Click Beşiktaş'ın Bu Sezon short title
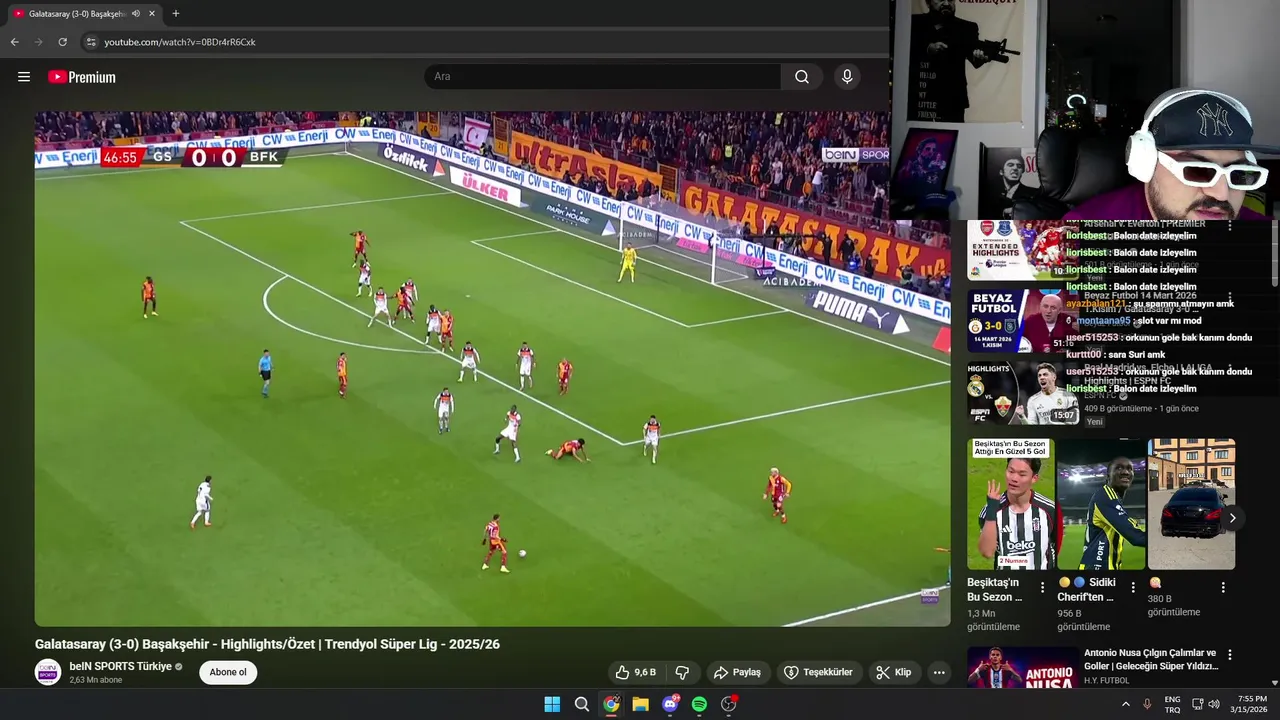 click(x=994, y=590)
